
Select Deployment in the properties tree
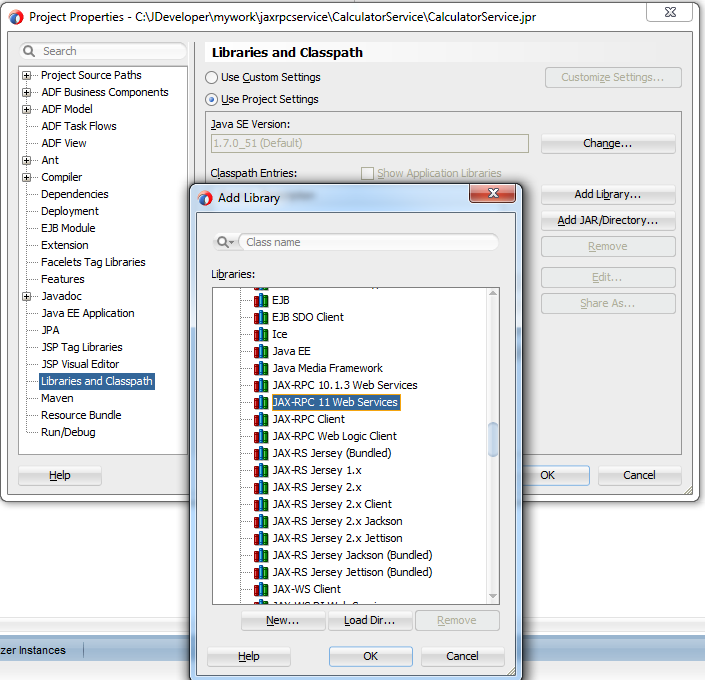(x=70, y=211)
